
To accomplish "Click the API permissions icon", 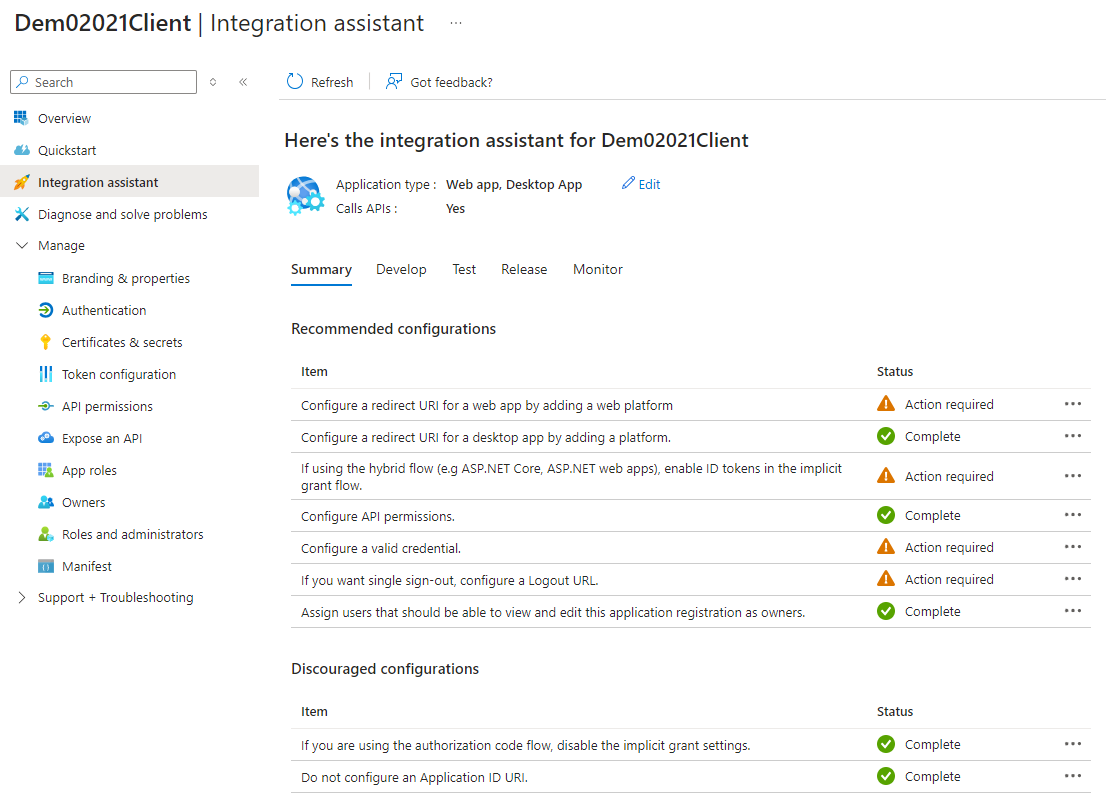I will click(46, 406).
